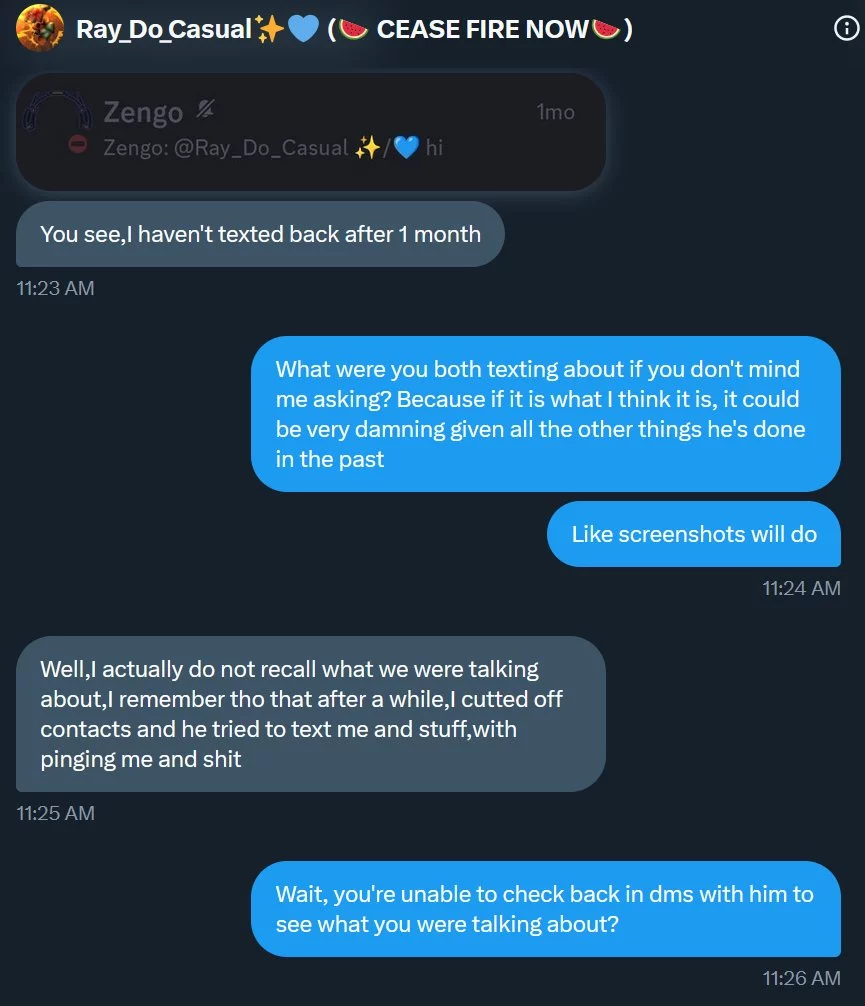This screenshot has height=1006, width=865.
Task: Click the 11:25 AM timestamp
Action: coord(55,814)
